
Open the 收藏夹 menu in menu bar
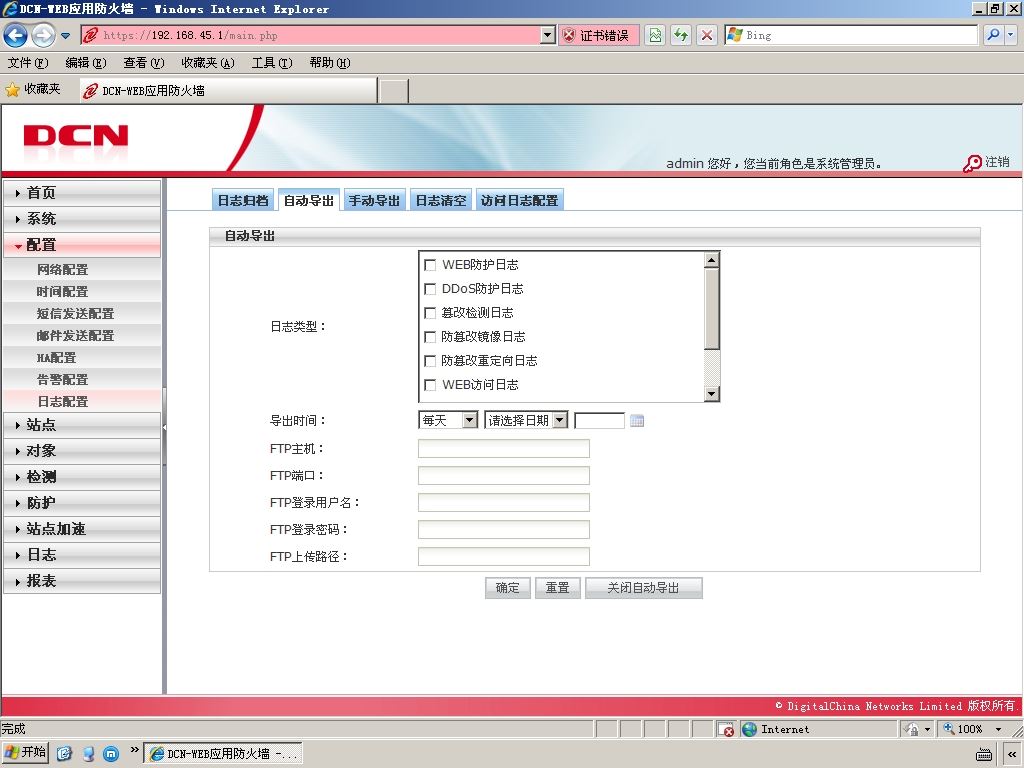point(208,63)
